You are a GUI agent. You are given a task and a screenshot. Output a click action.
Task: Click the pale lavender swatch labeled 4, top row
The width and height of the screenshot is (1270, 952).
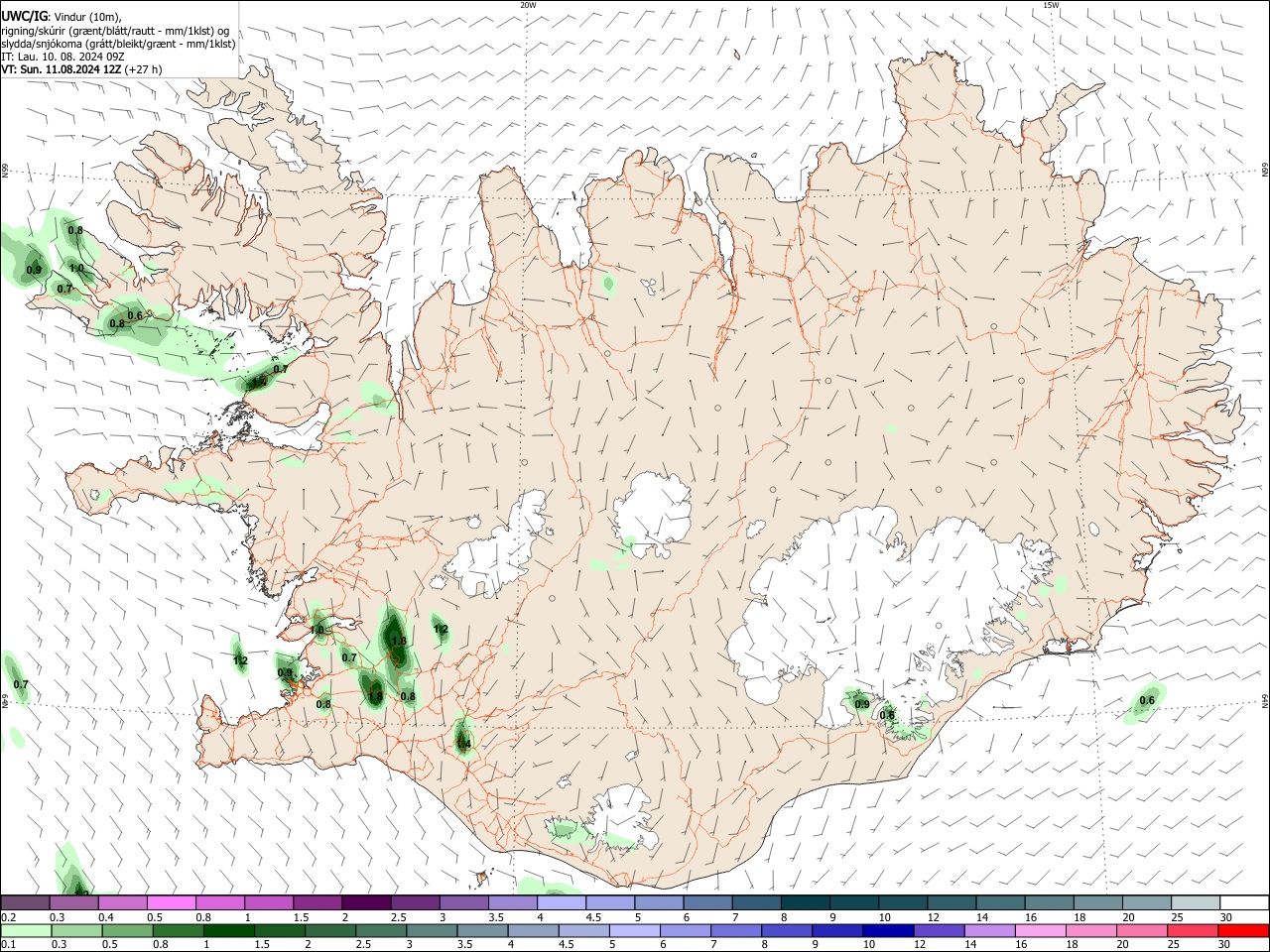tap(560, 902)
